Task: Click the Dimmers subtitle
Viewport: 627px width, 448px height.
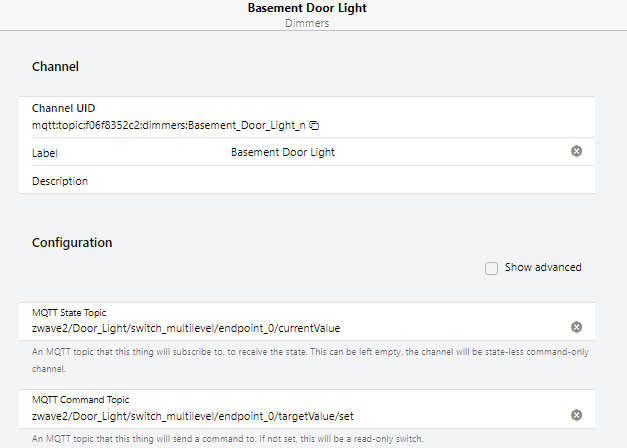Action: (312, 23)
